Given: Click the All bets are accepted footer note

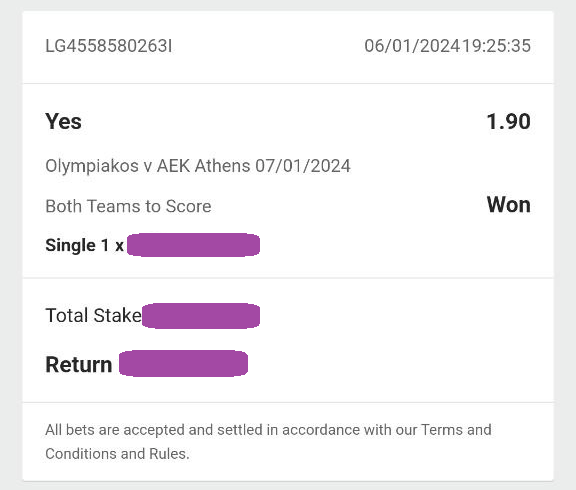Looking at the screenshot, I should 268,442.
